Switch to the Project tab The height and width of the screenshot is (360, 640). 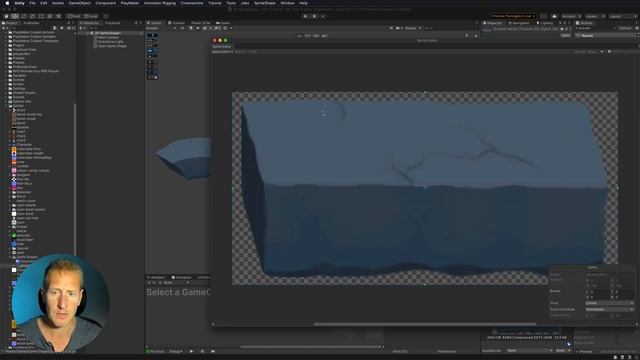tap(10, 23)
